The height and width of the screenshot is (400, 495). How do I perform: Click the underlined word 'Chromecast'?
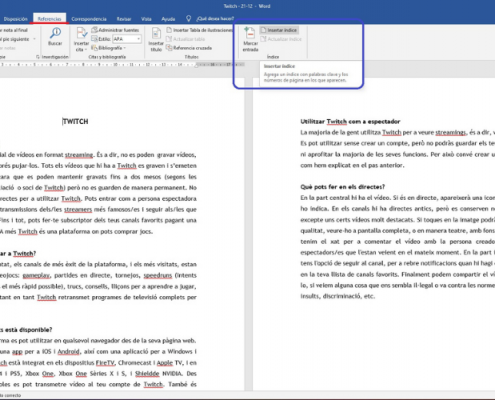[x=136, y=363]
